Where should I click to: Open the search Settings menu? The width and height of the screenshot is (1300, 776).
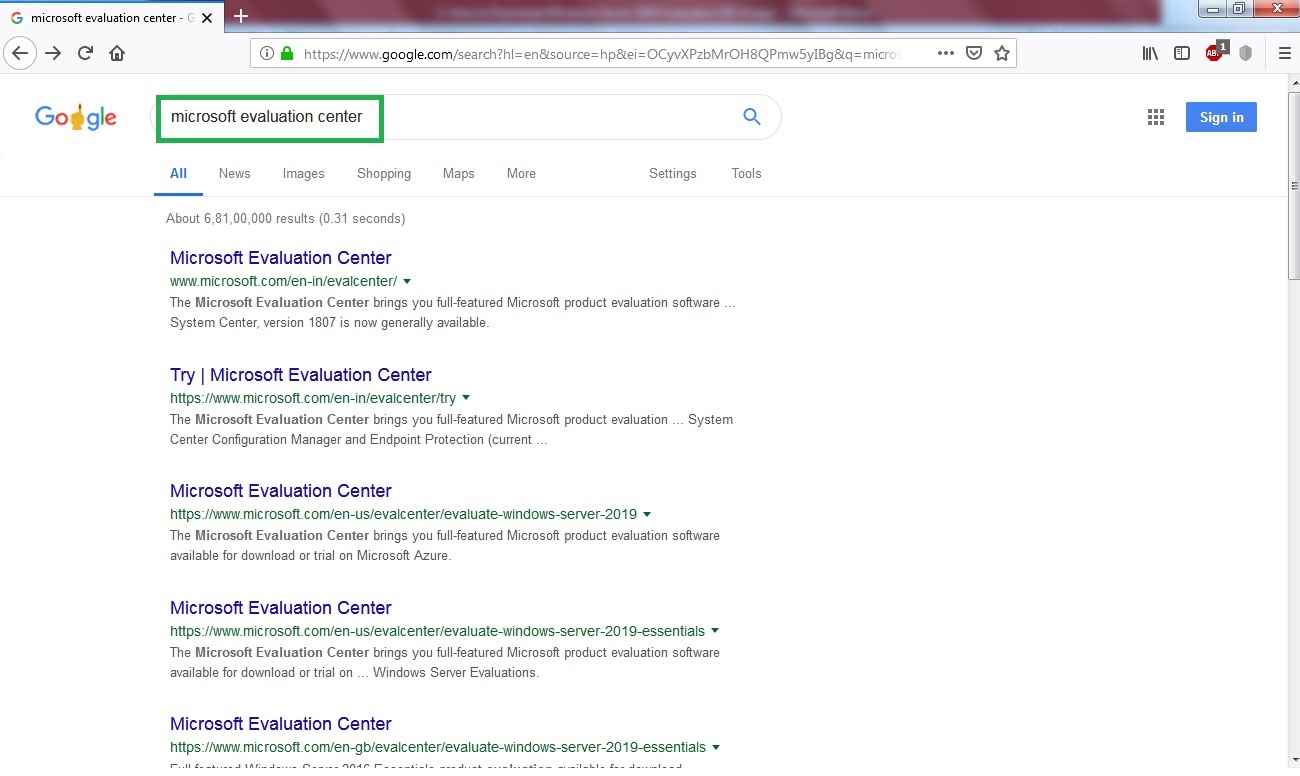(x=672, y=173)
